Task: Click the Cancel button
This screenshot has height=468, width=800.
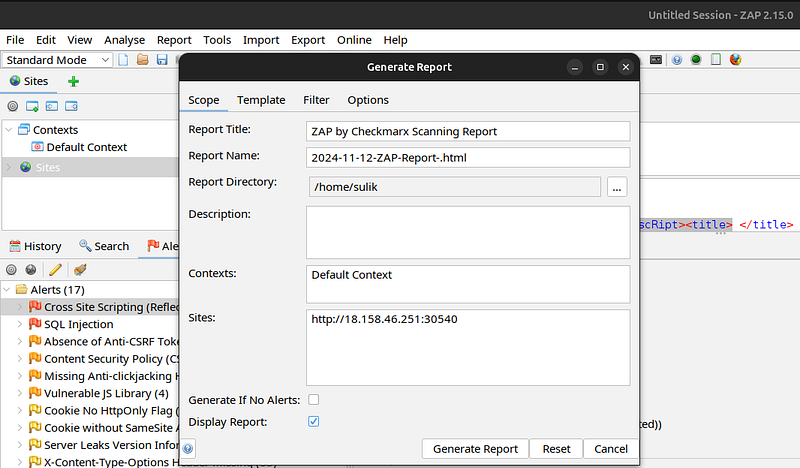Action: click(x=611, y=449)
